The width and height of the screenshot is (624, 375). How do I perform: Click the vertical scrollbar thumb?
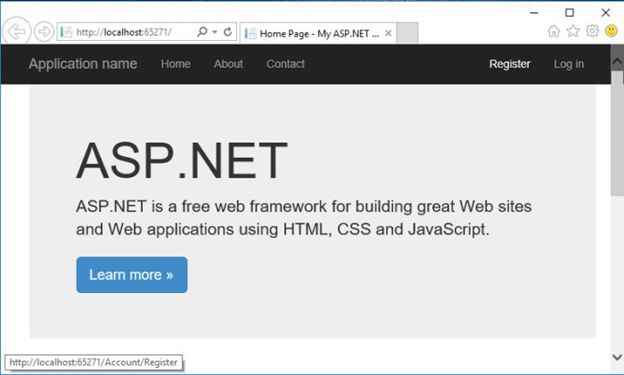(617, 133)
